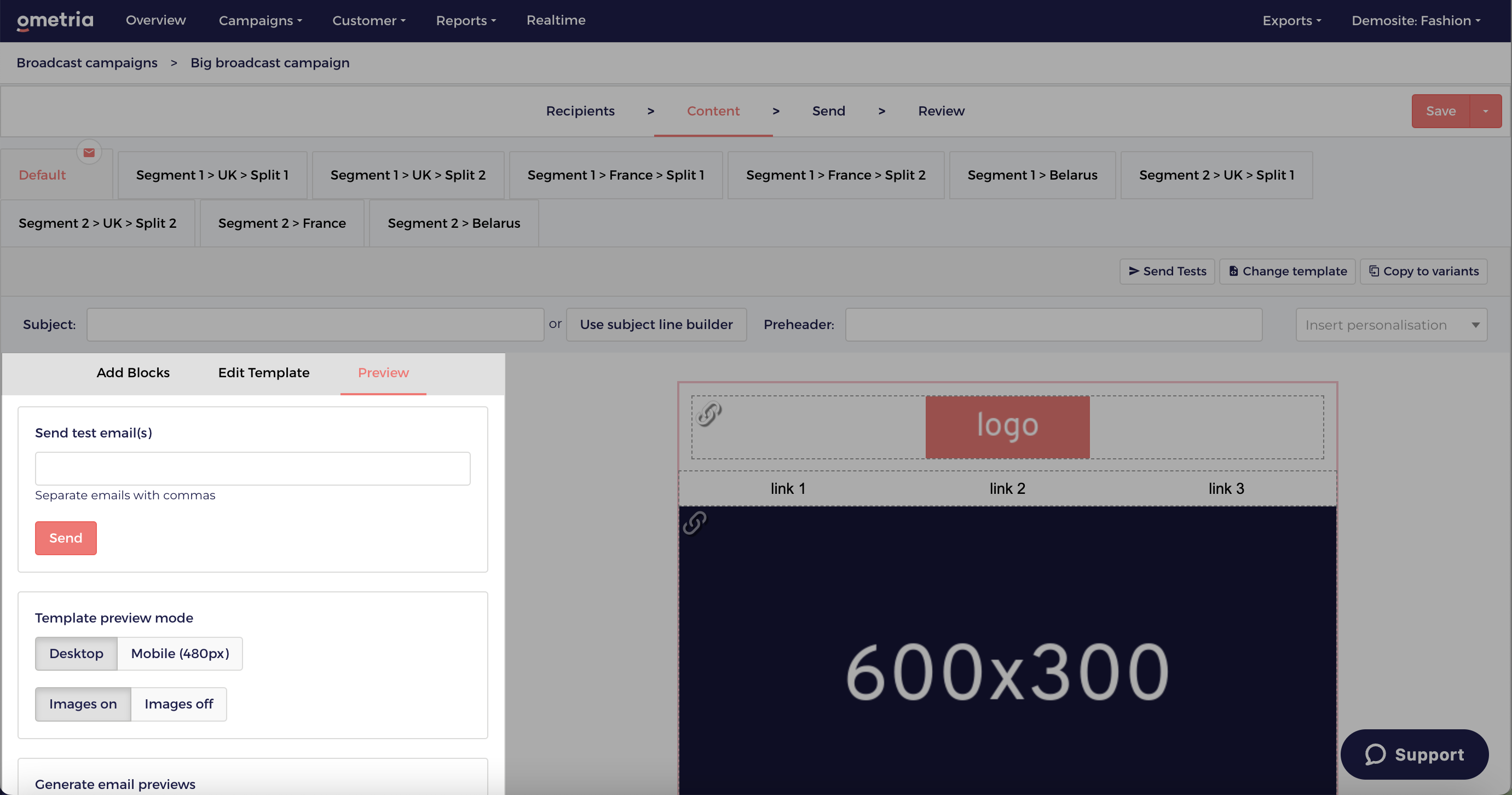This screenshot has height=795, width=1512.
Task: Click Copy to variants button
Action: click(1423, 271)
